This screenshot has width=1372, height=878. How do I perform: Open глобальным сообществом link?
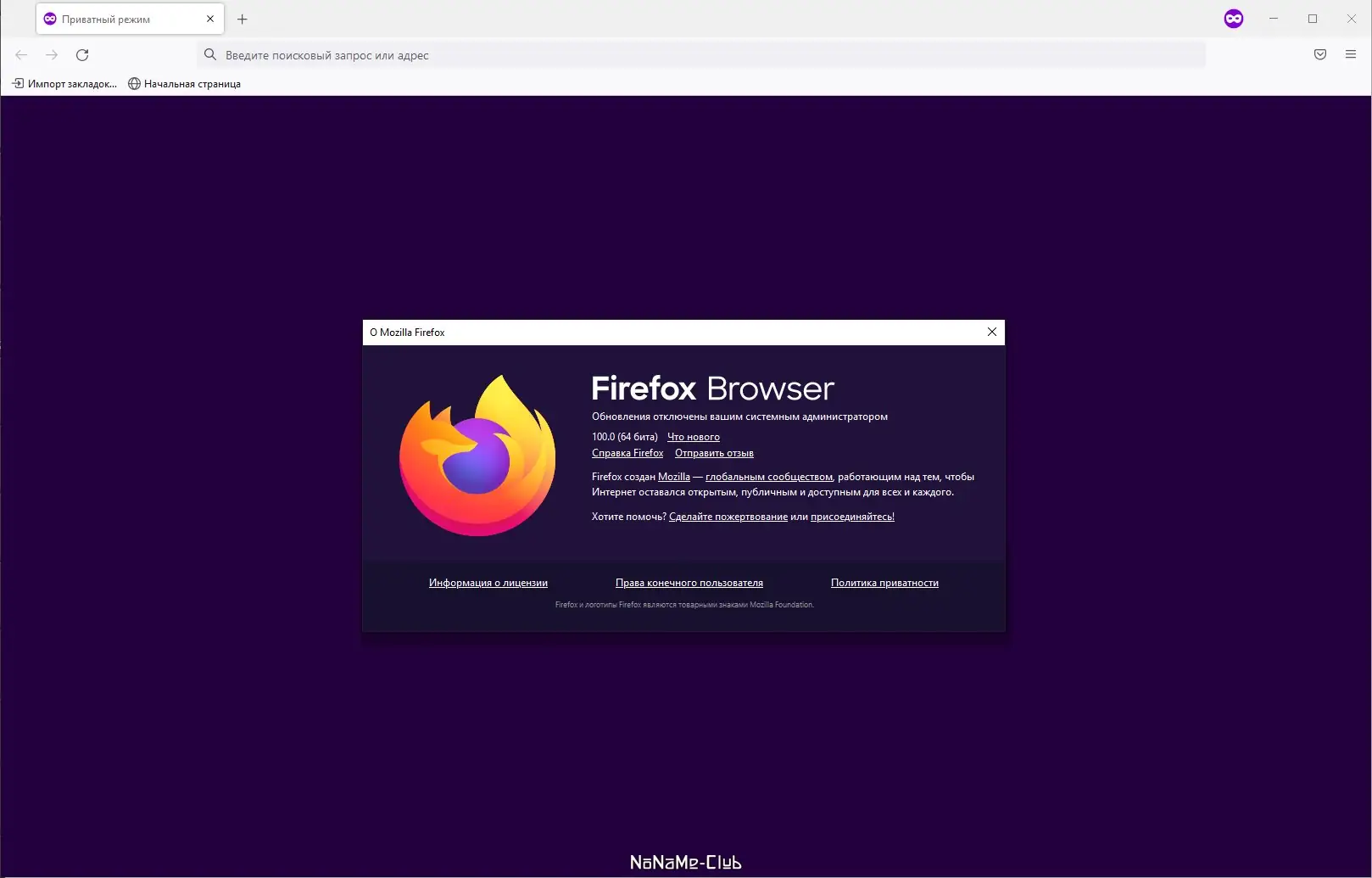769,477
